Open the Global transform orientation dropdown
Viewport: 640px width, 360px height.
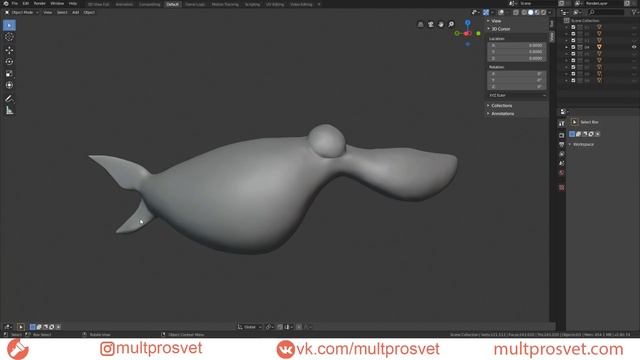[x=250, y=327]
